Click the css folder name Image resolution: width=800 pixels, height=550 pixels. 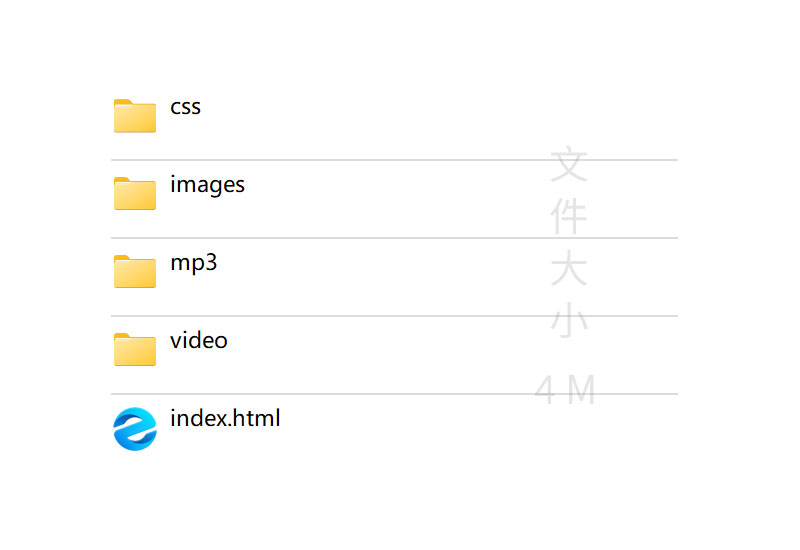click(x=186, y=107)
